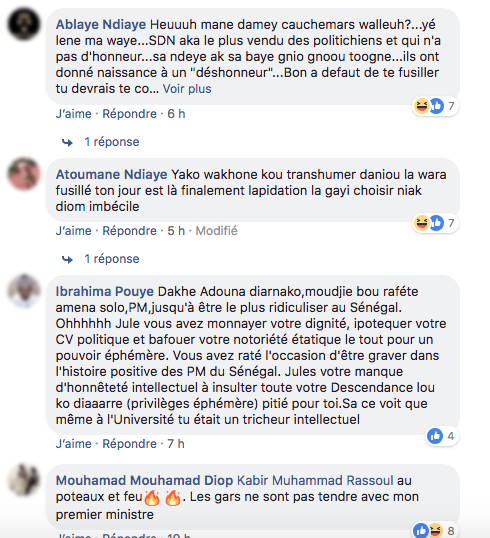Expand Ablaye Ndiaye's comment with Voir plus
The image size is (490, 538).
pos(187,89)
